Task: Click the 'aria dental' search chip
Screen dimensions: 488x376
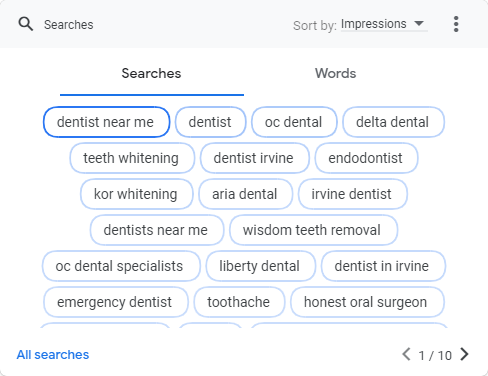Action: coord(245,194)
